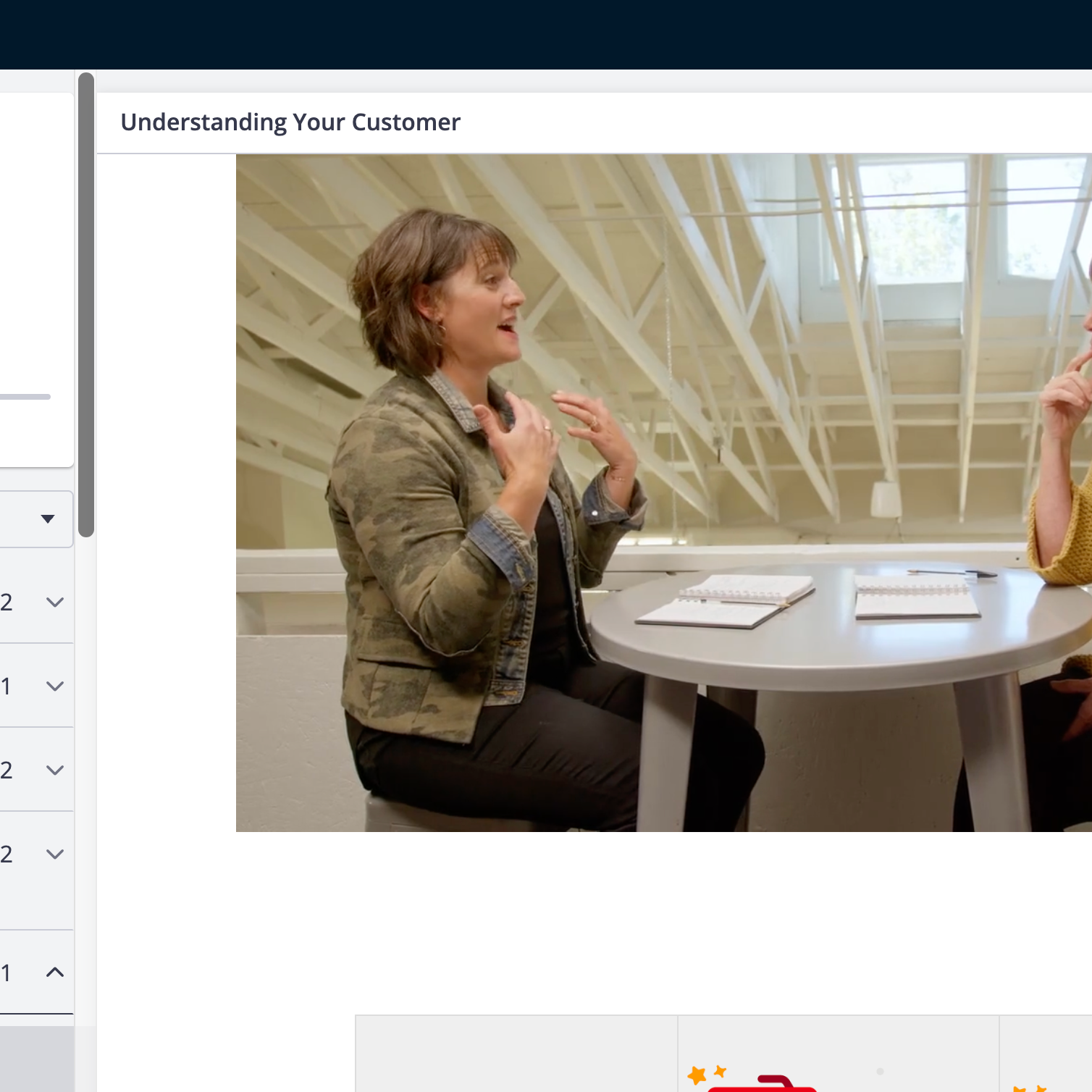1092x1092 pixels.
Task: Collapse the expanded section with the up chevron
Action: (x=55, y=973)
